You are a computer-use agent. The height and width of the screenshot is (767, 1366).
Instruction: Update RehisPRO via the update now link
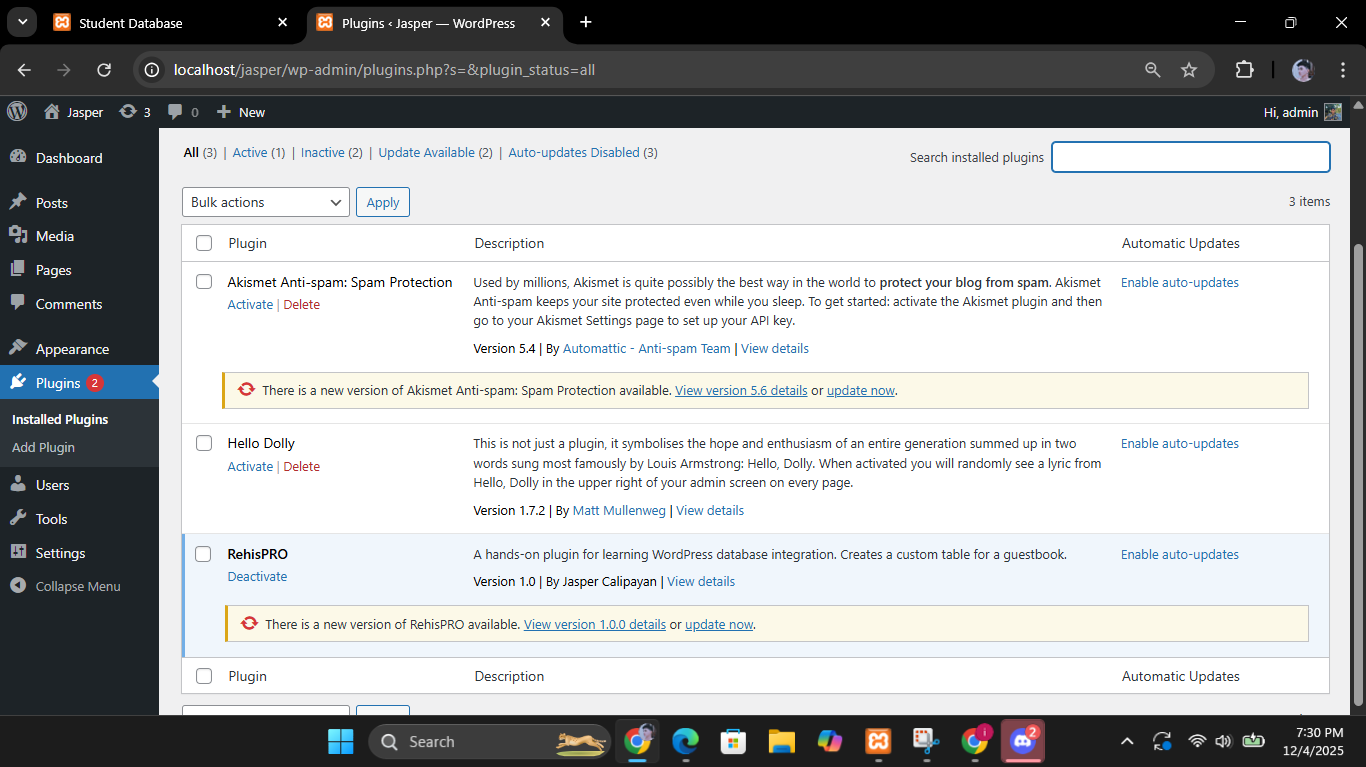click(x=718, y=623)
